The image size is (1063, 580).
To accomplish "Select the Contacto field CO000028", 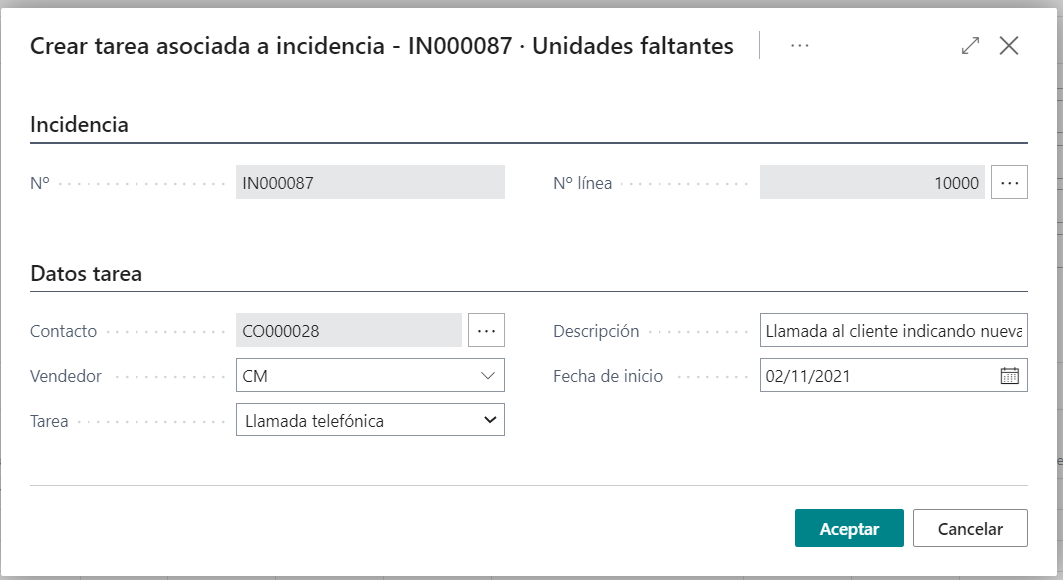I will point(348,330).
